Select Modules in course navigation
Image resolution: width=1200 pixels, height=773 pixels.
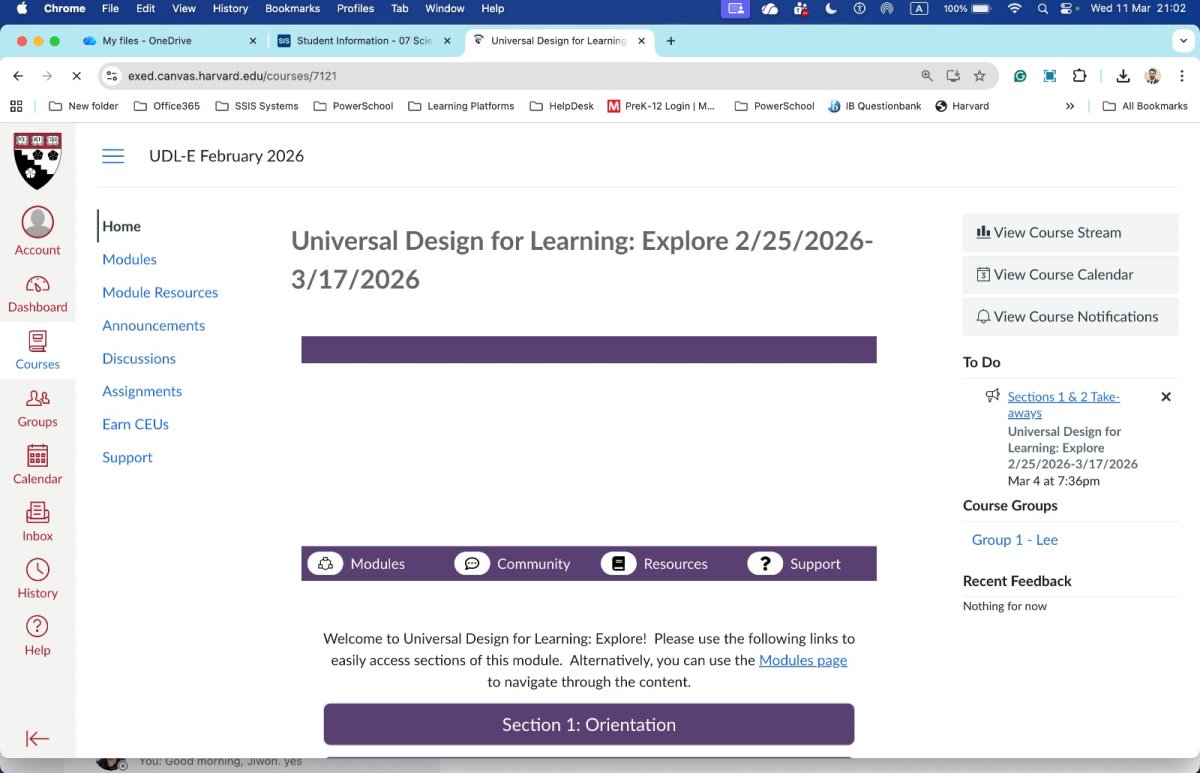(x=129, y=259)
